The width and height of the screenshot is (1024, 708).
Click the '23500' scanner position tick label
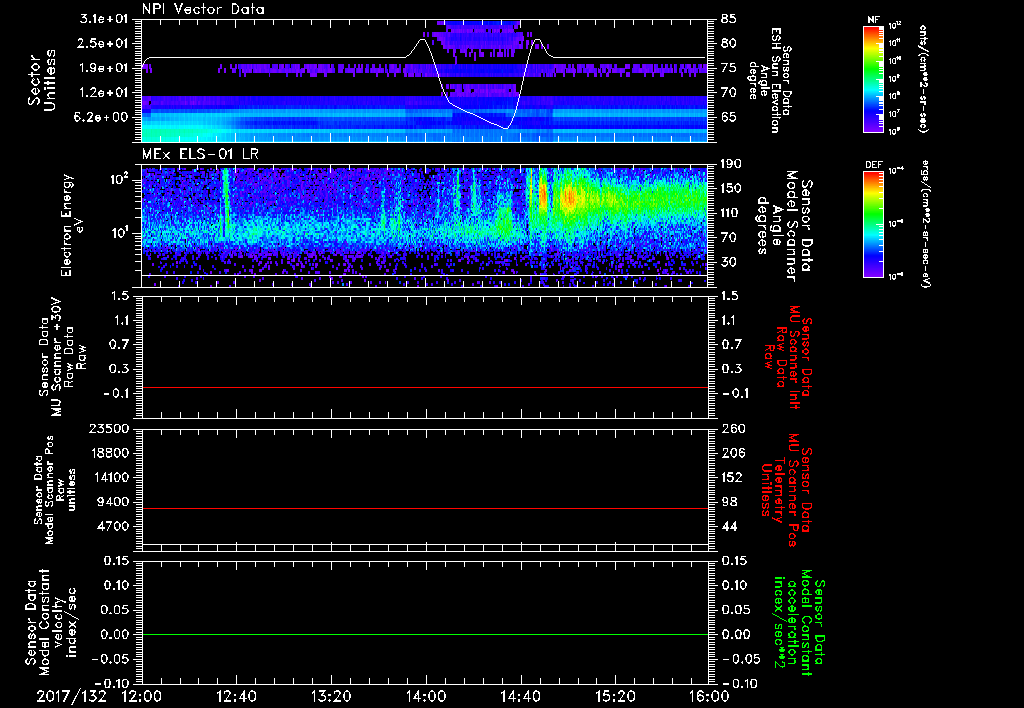108,429
